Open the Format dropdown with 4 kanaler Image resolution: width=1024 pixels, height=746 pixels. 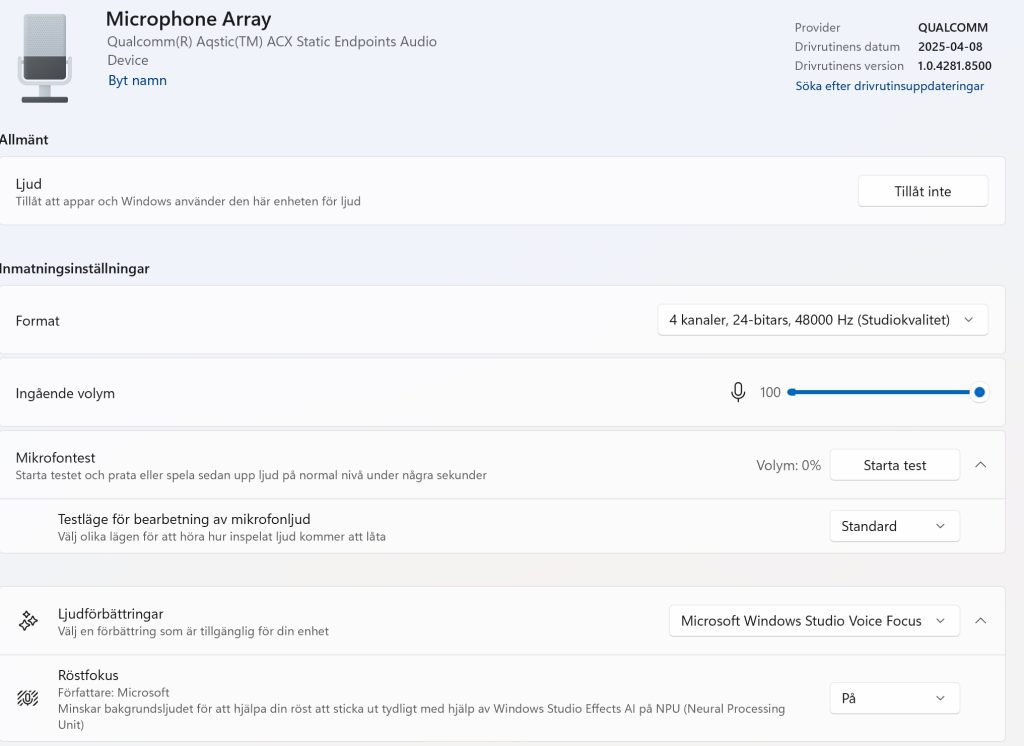822,320
